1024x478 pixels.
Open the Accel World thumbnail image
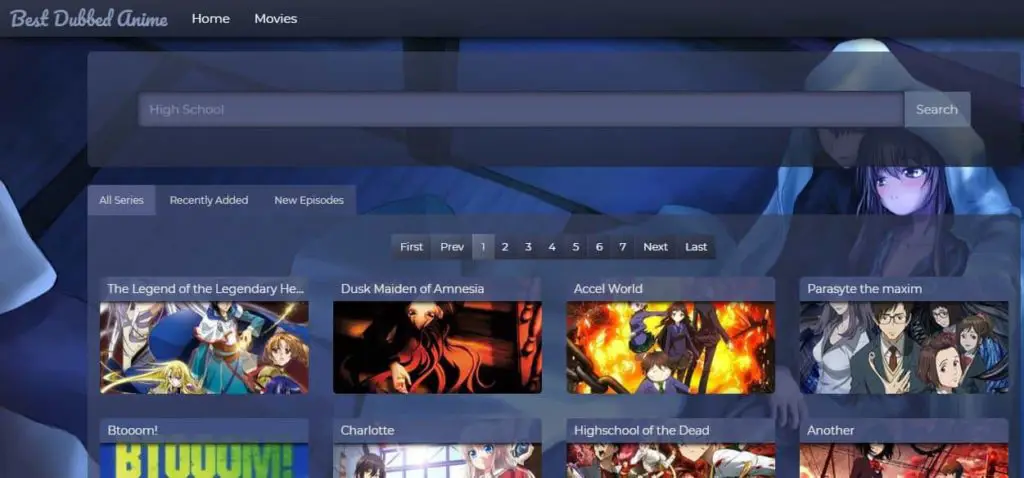click(x=671, y=347)
